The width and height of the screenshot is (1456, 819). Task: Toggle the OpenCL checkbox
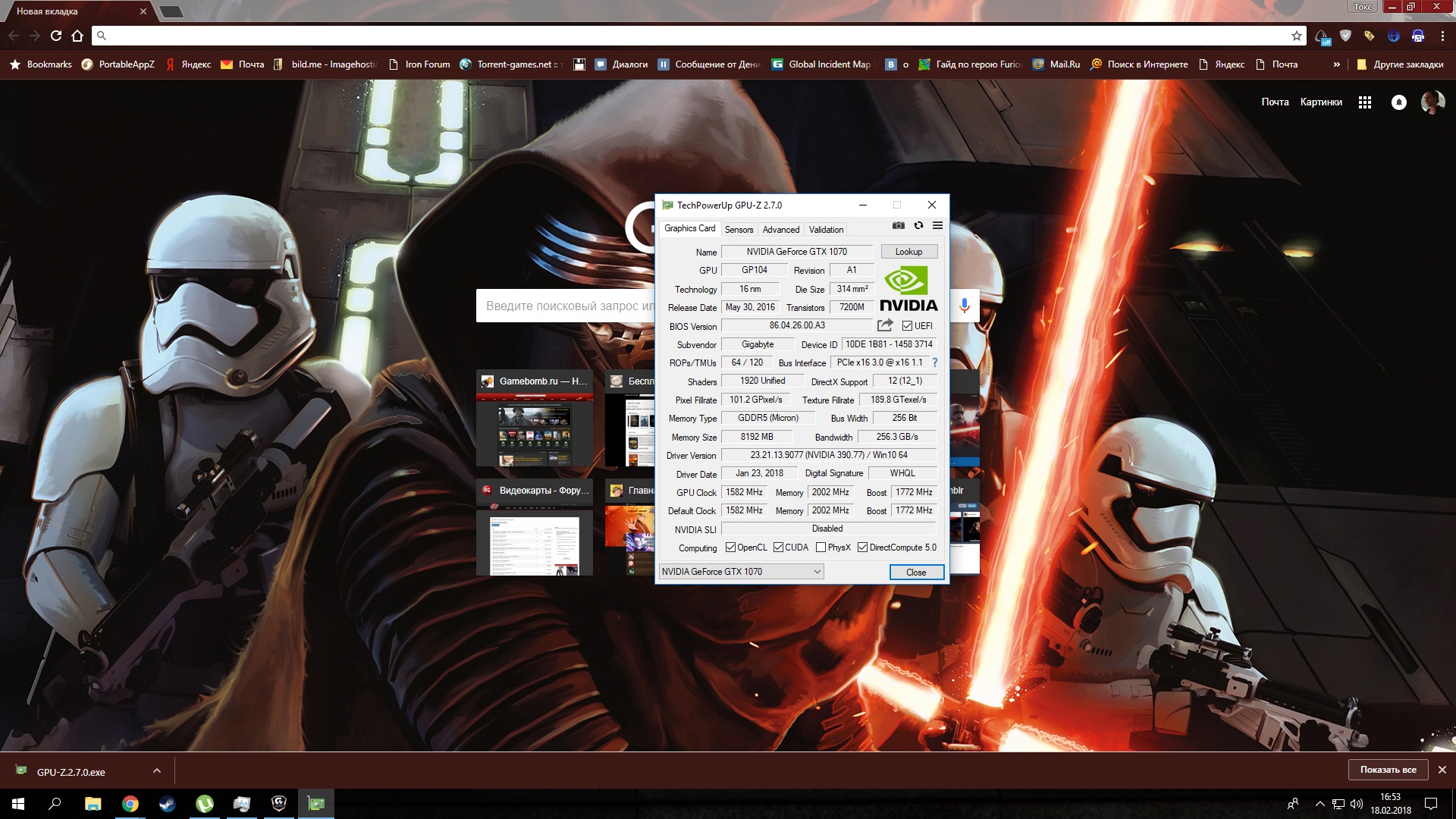[730, 548]
